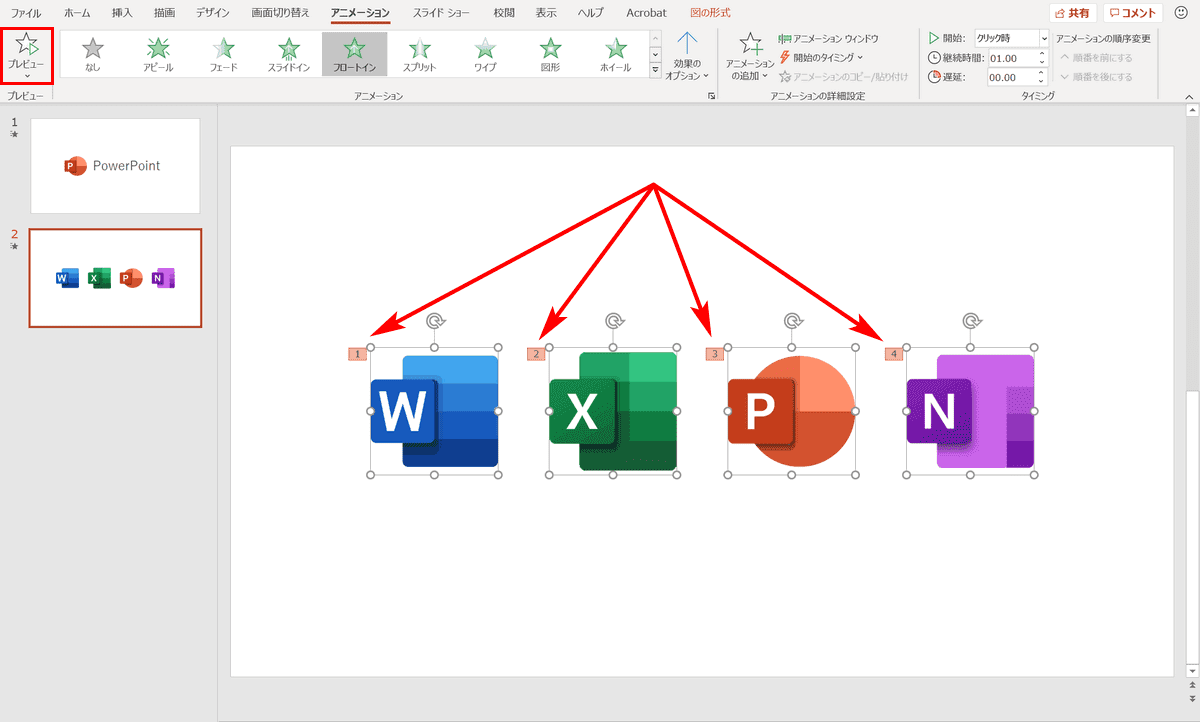Decrease 遅延 delay with down arrow
This screenshot has height=722, width=1200.
[1043, 81]
